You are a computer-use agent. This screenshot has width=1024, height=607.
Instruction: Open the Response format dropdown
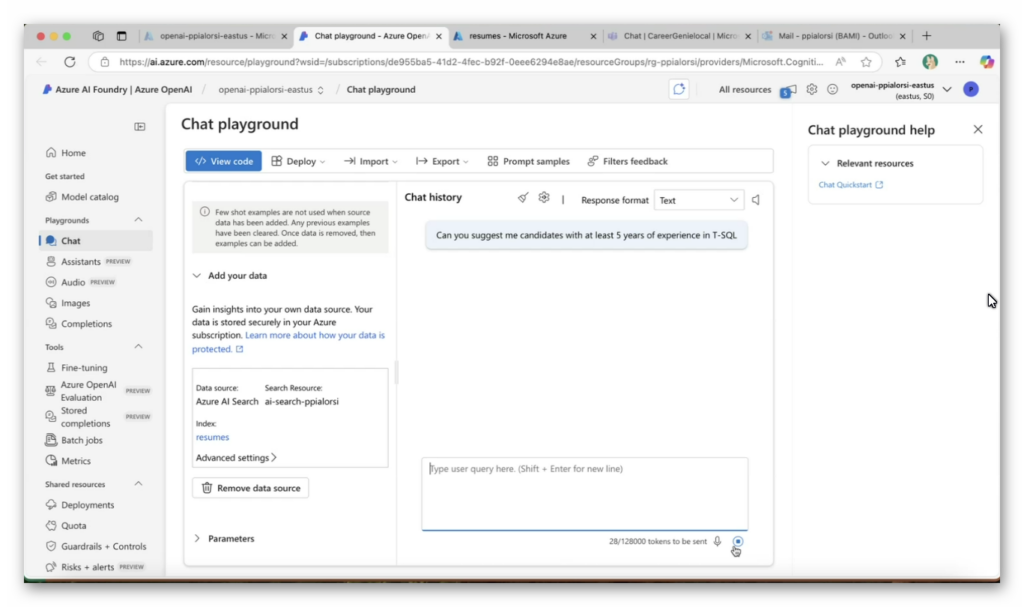tap(698, 201)
